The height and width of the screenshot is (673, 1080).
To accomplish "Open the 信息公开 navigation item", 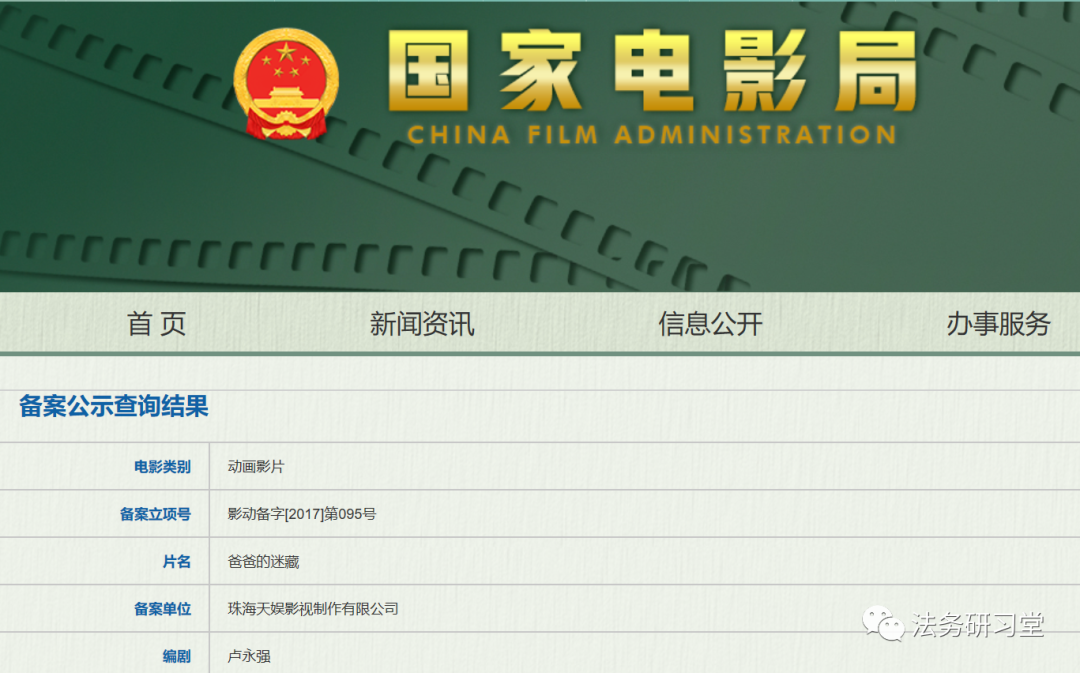I will click(710, 323).
